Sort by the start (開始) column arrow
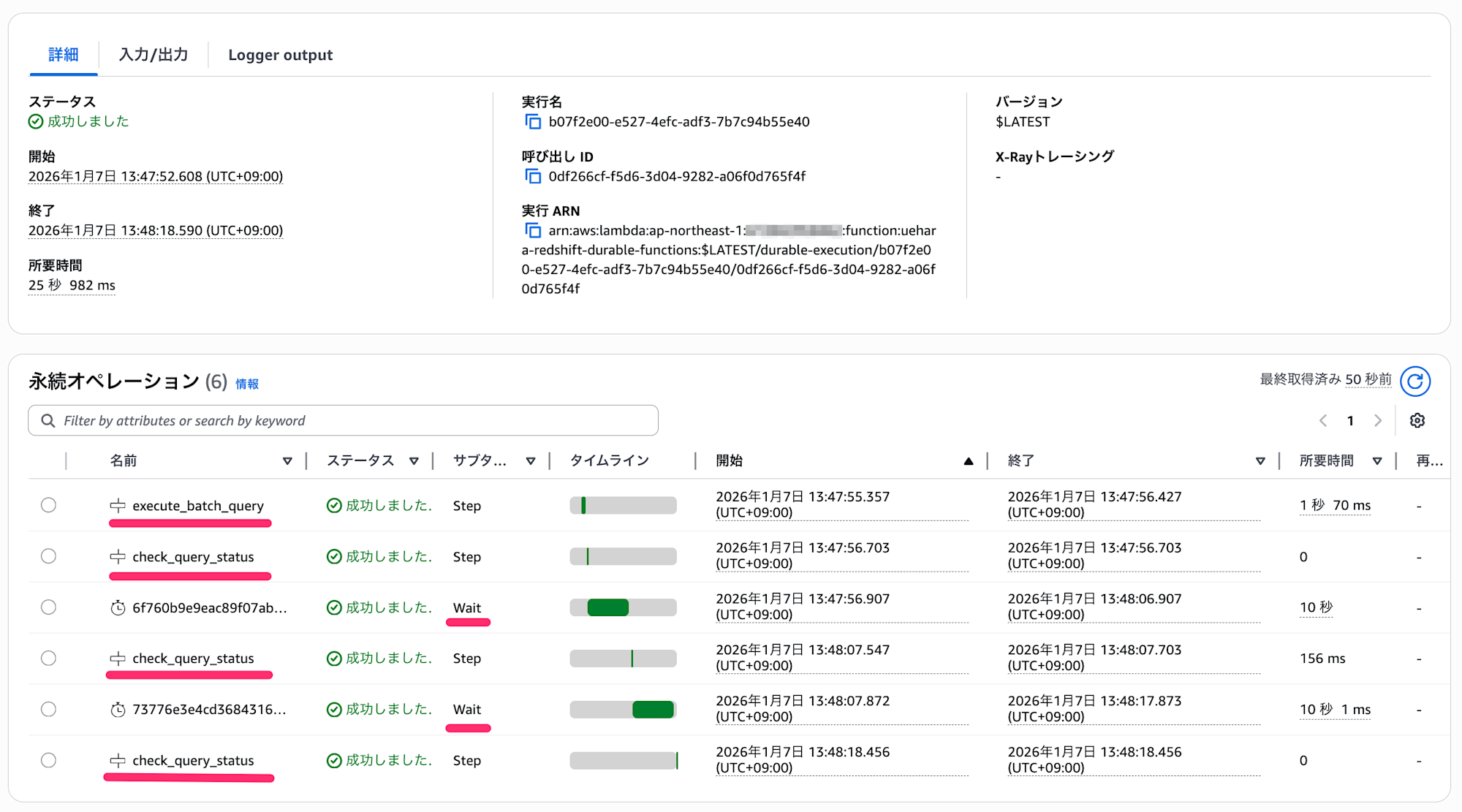 pyautogui.click(x=968, y=460)
